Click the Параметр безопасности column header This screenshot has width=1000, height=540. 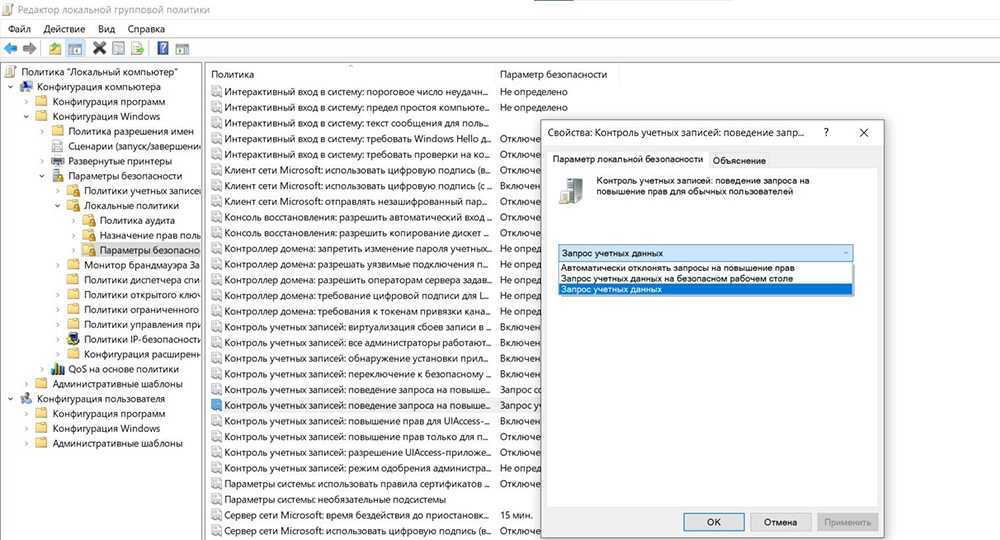point(553,74)
